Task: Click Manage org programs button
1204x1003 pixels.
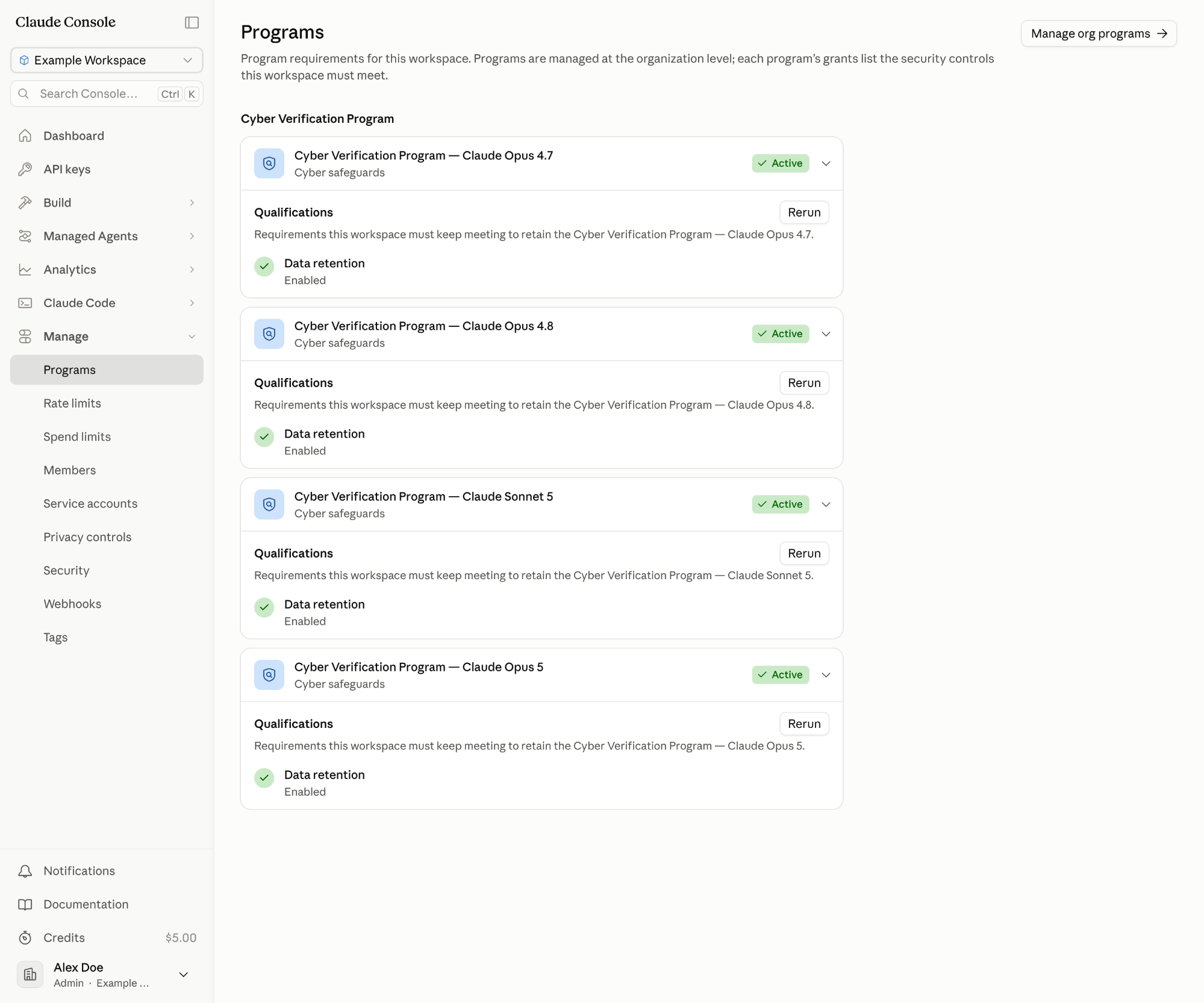Action: coord(1099,34)
